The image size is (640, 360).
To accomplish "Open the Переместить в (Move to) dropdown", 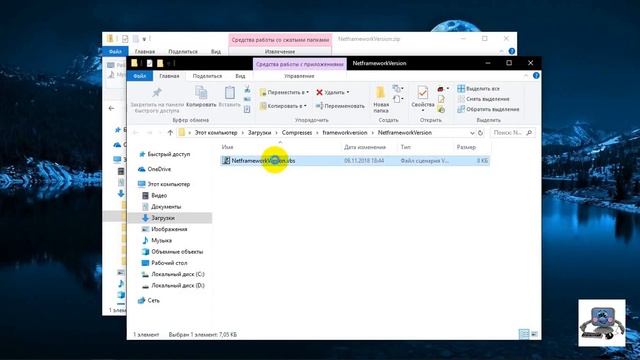I will (x=284, y=93).
